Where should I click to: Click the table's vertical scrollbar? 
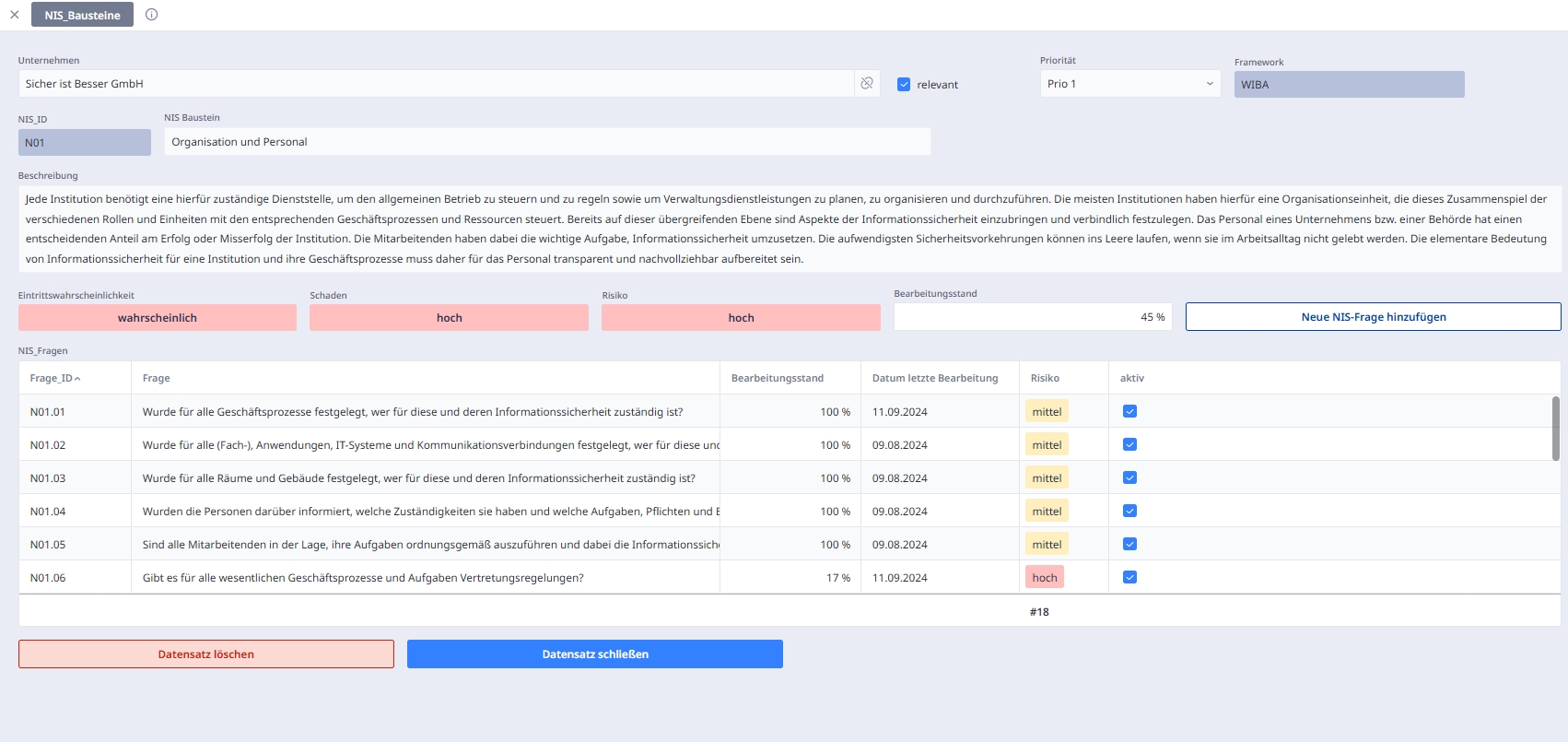(1555, 429)
